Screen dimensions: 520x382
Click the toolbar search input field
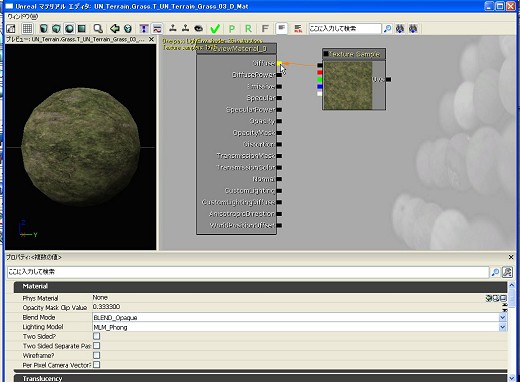coord(345,29)
